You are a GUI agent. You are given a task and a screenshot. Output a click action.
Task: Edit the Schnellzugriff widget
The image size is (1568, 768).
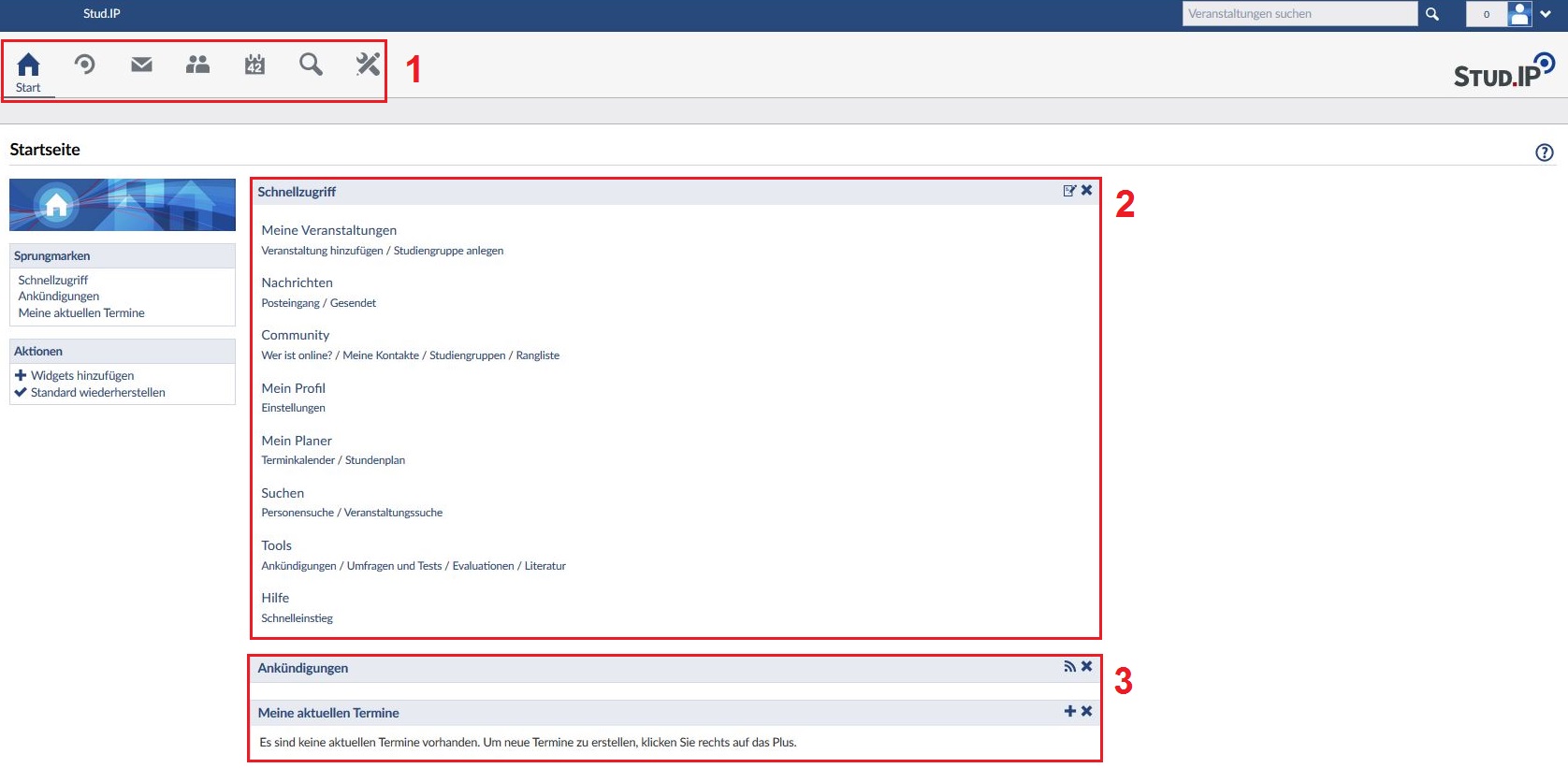[x=1069, y=191]
